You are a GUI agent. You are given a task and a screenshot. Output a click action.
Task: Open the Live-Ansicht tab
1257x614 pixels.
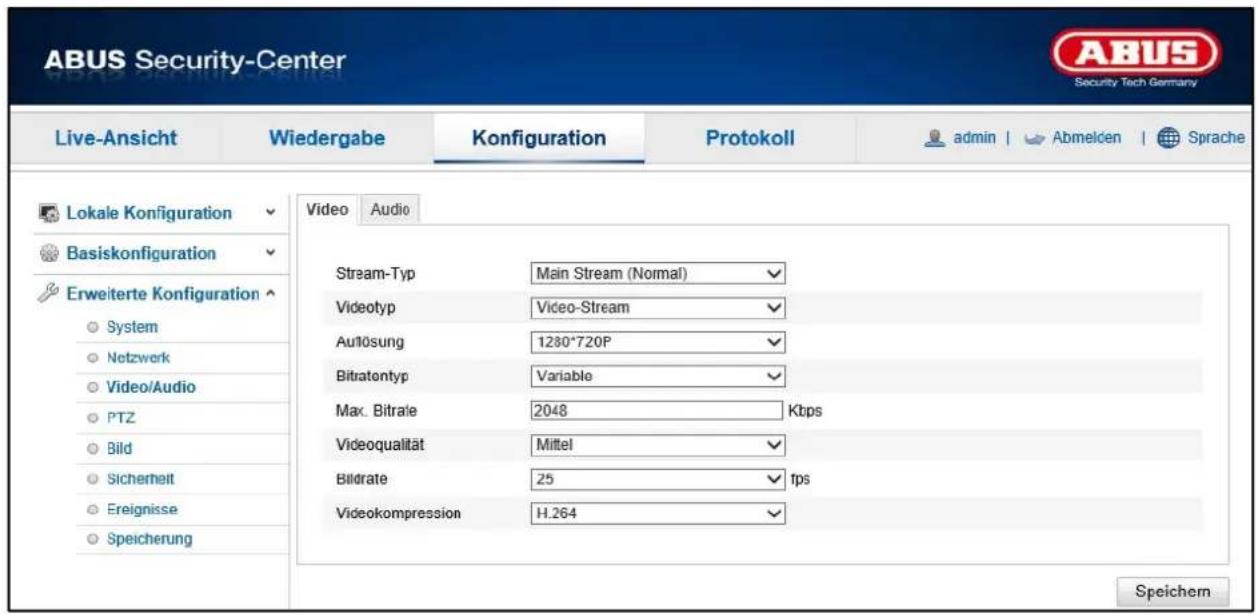114,138
